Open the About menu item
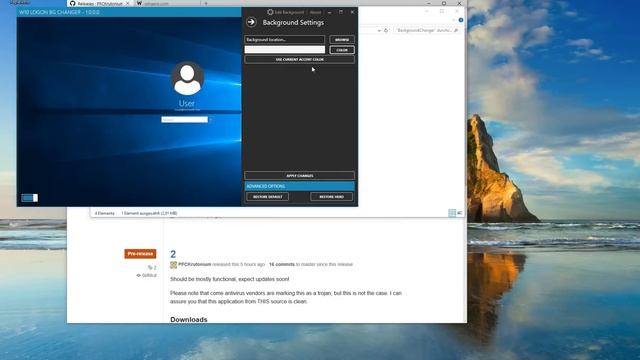Screen dimensions: 640x360 tap(315, 12)
